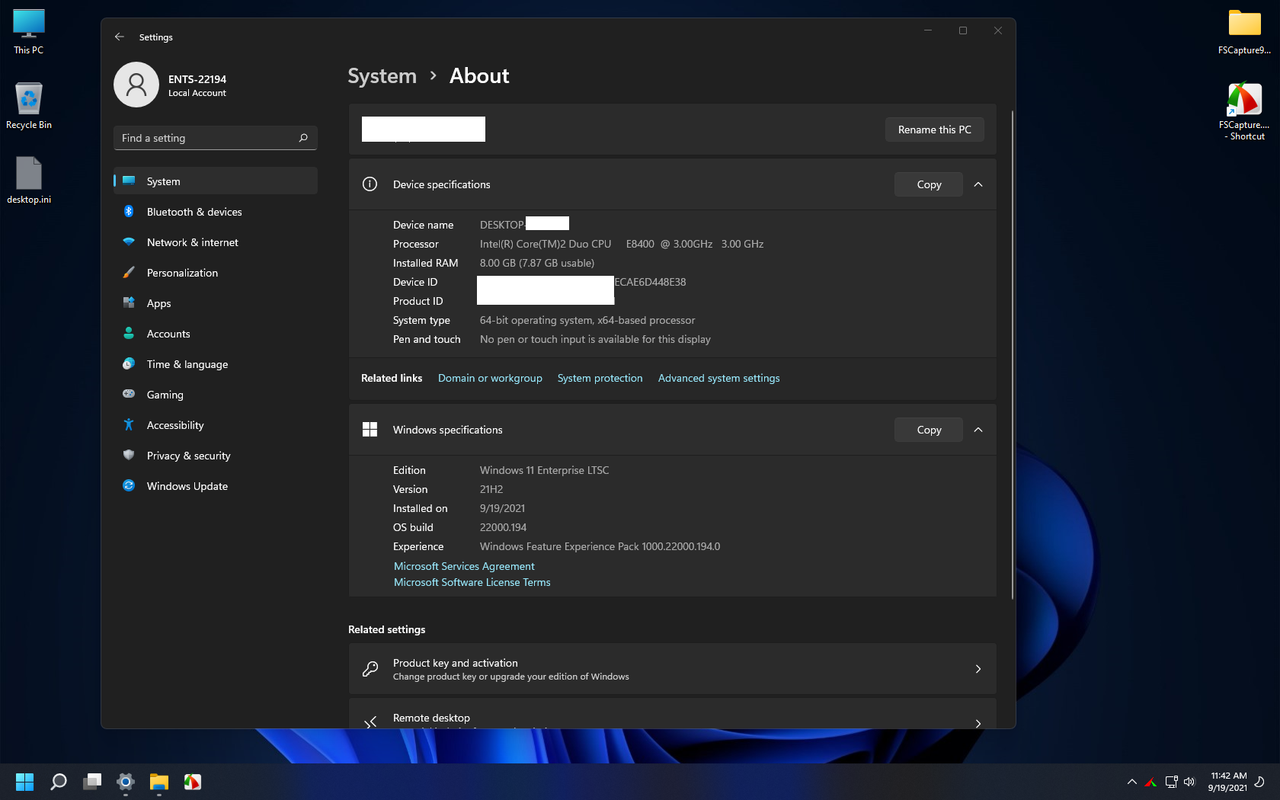Open the Microsoft Services Agreement link
This screenshot has height=800, width=1280.
(464, 566)
